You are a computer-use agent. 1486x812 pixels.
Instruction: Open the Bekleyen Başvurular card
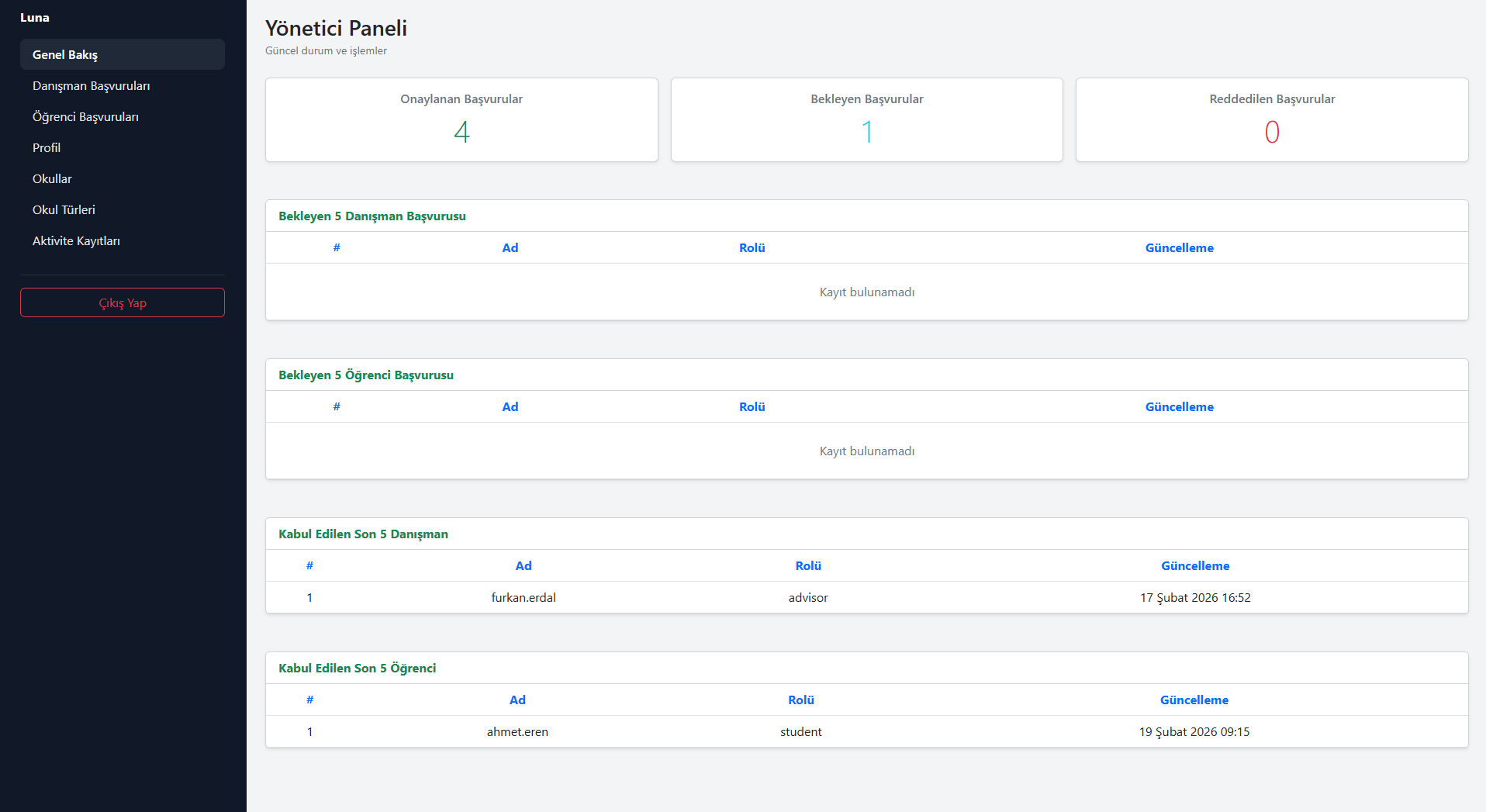867,119
